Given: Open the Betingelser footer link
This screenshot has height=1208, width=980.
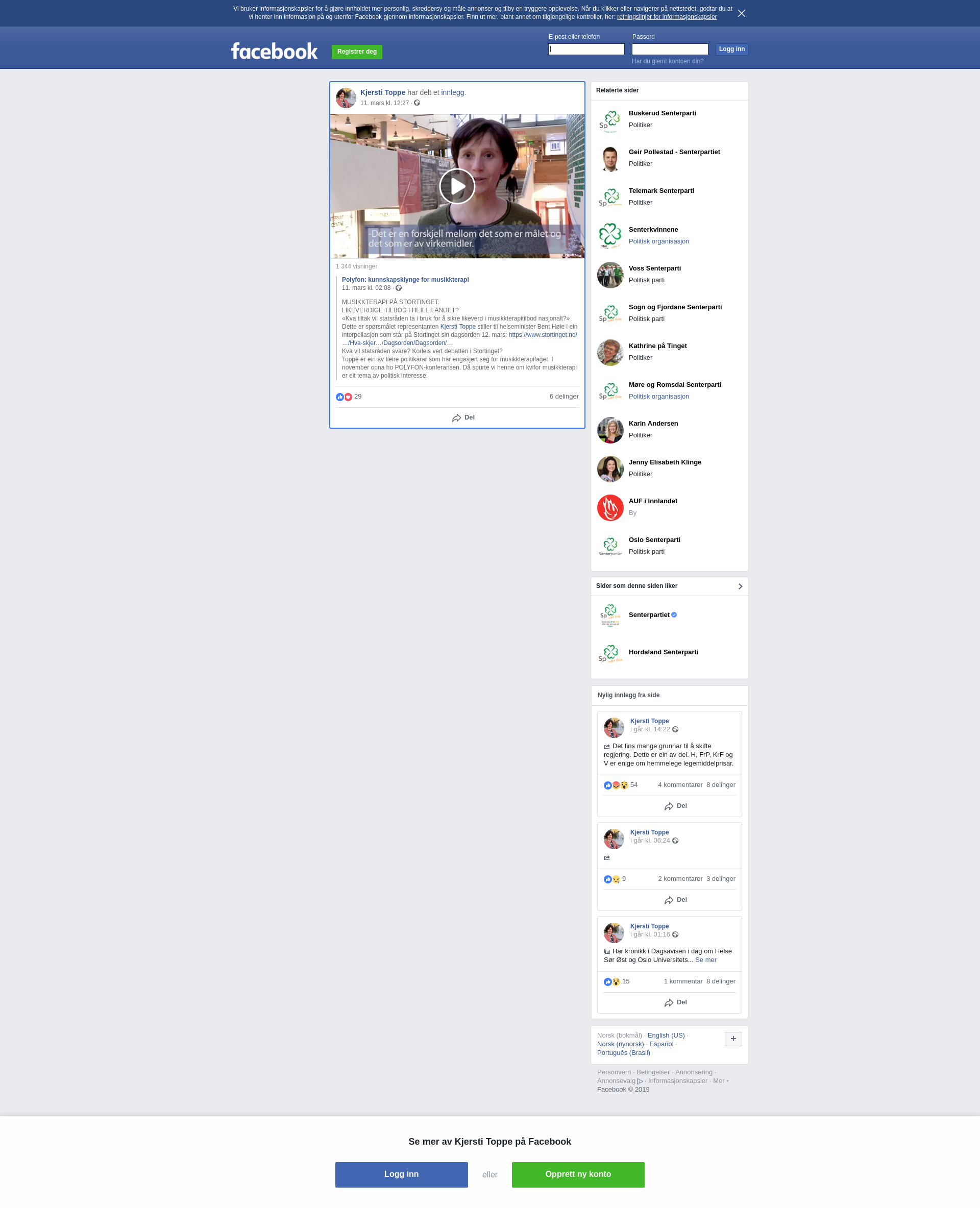Looking at the screenshot, I should click(x=653, y=1073).
